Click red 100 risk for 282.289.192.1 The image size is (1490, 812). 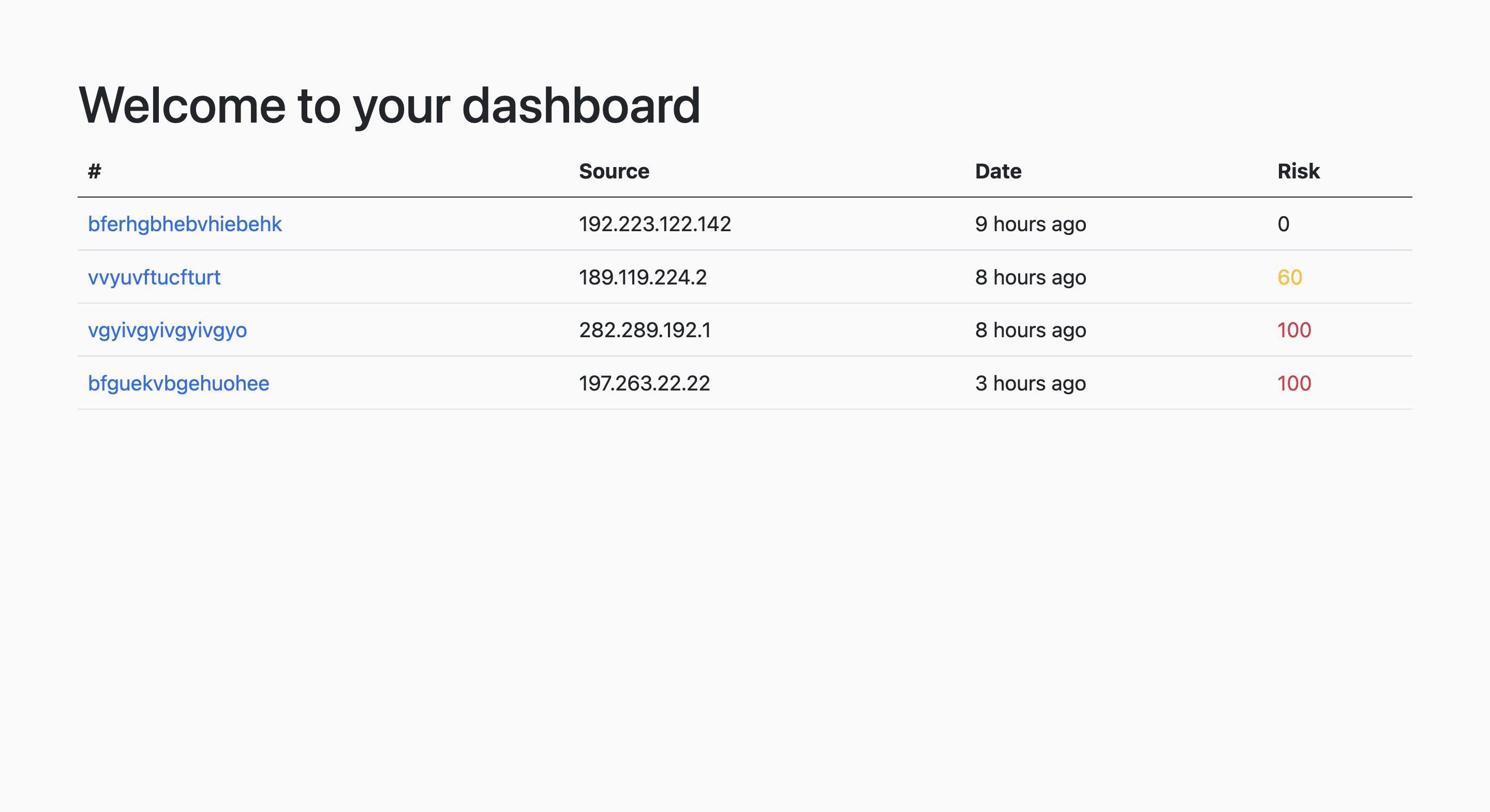[x=1294, y=329]
